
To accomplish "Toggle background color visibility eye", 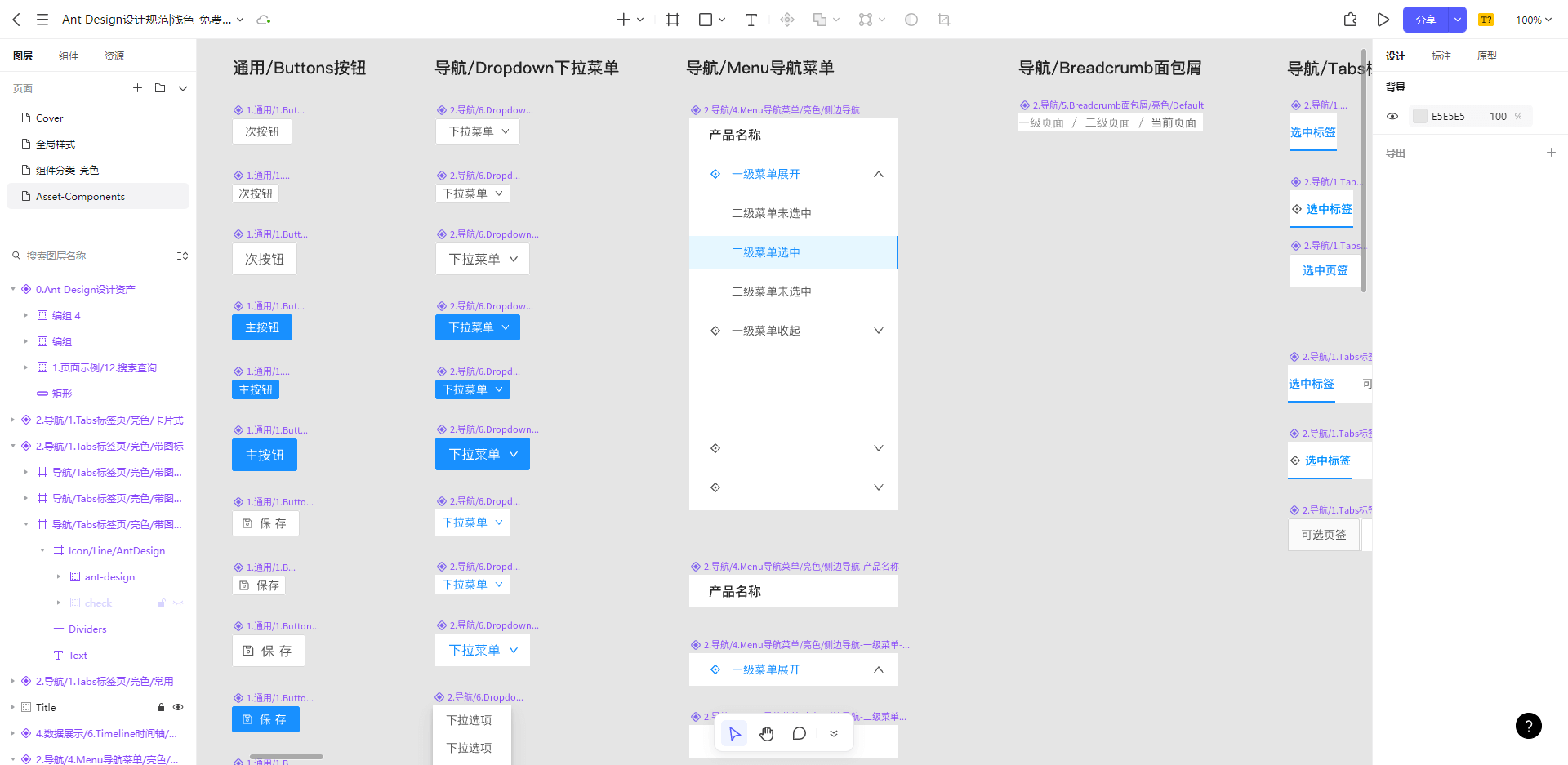I will [1392, 116].
